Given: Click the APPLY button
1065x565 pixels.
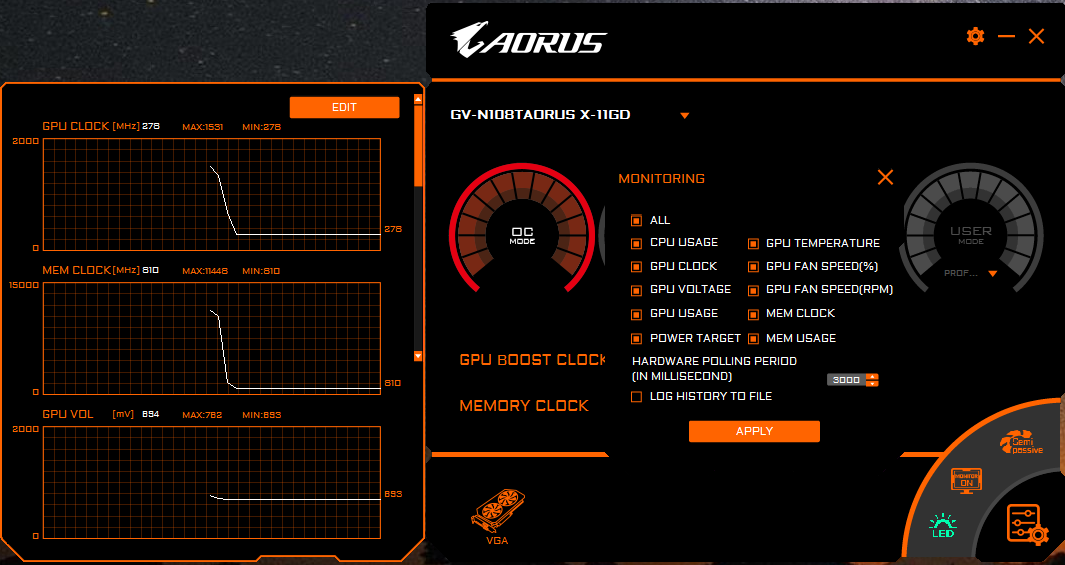Looking at the screenshot, I should pos(754,431).
